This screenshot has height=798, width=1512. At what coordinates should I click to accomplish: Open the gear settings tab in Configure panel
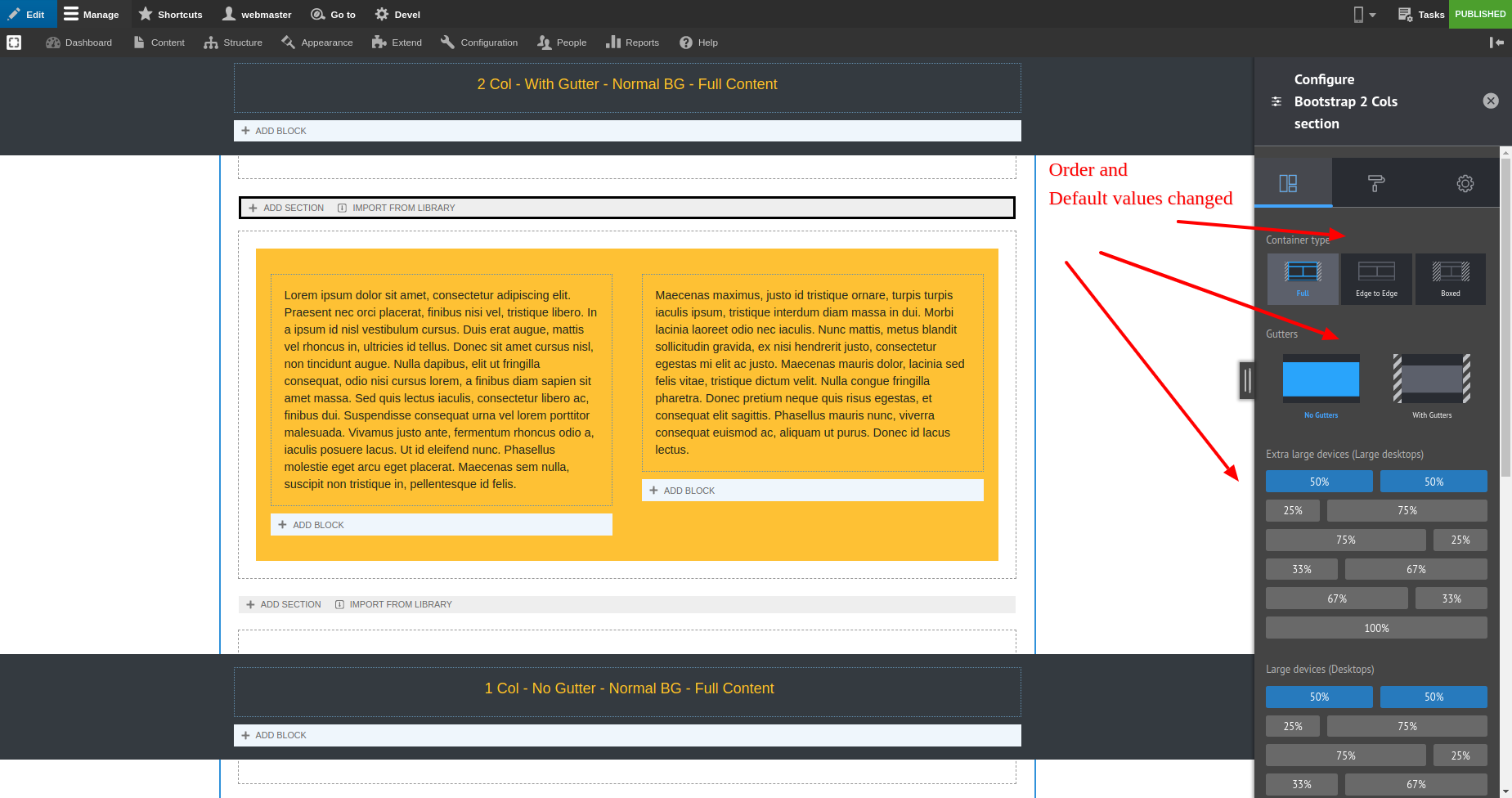[x=1464, y=183]
